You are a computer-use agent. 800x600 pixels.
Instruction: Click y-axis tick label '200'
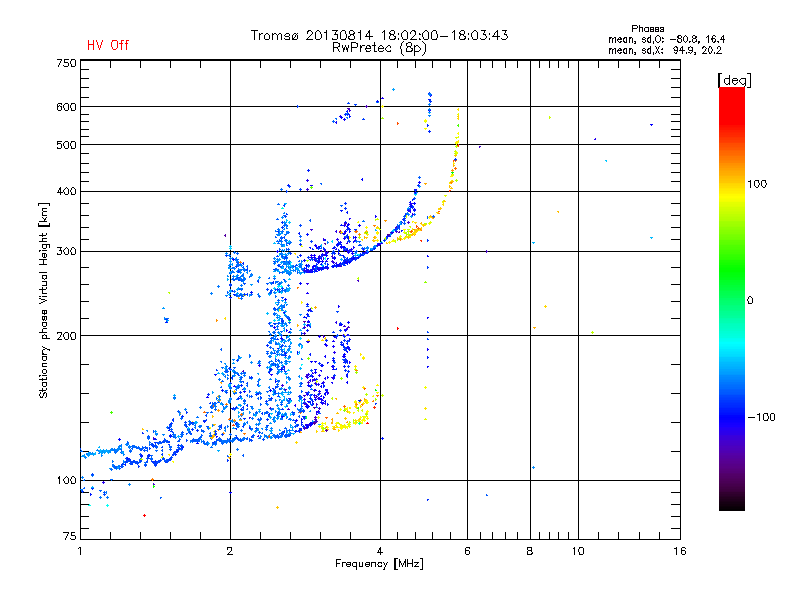[x=66, y=336]
